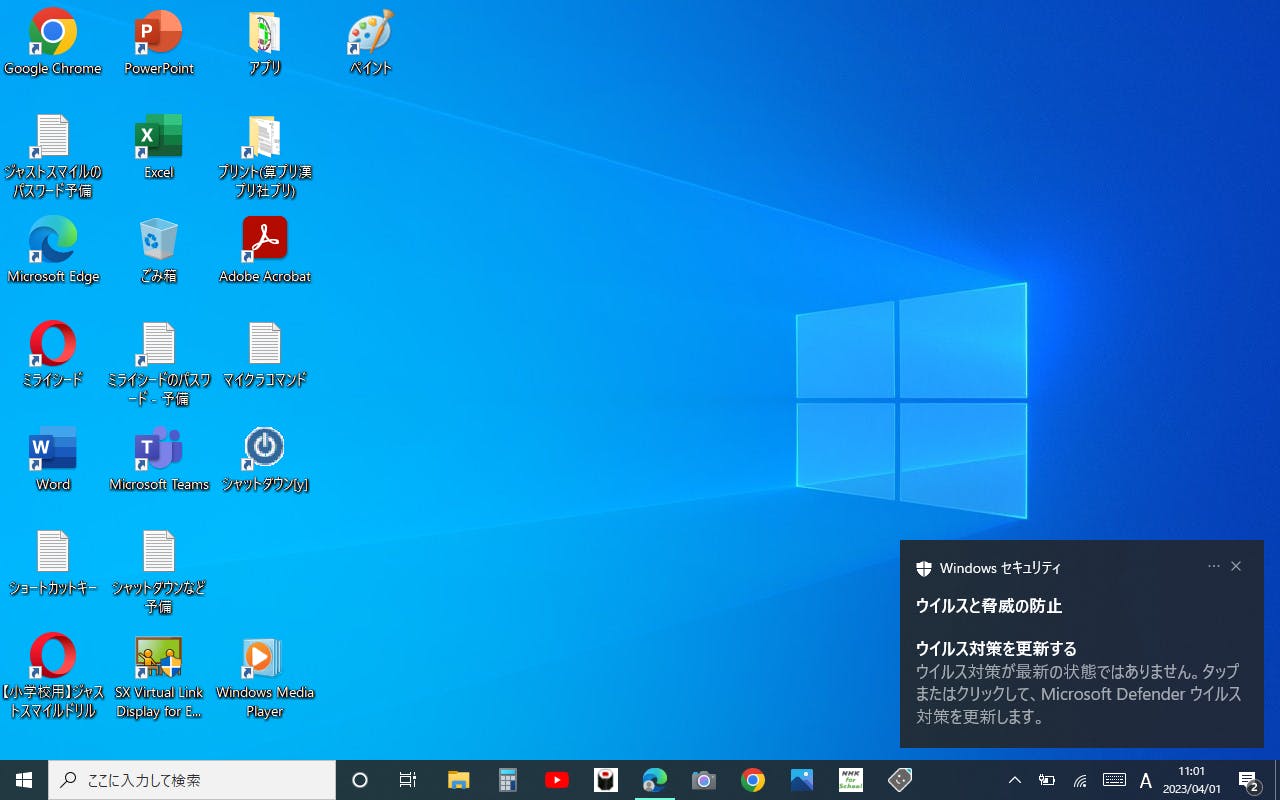Toggle the IME input mode 'A' indicator
The image size is (1280, 800).
pos(1146,780)
